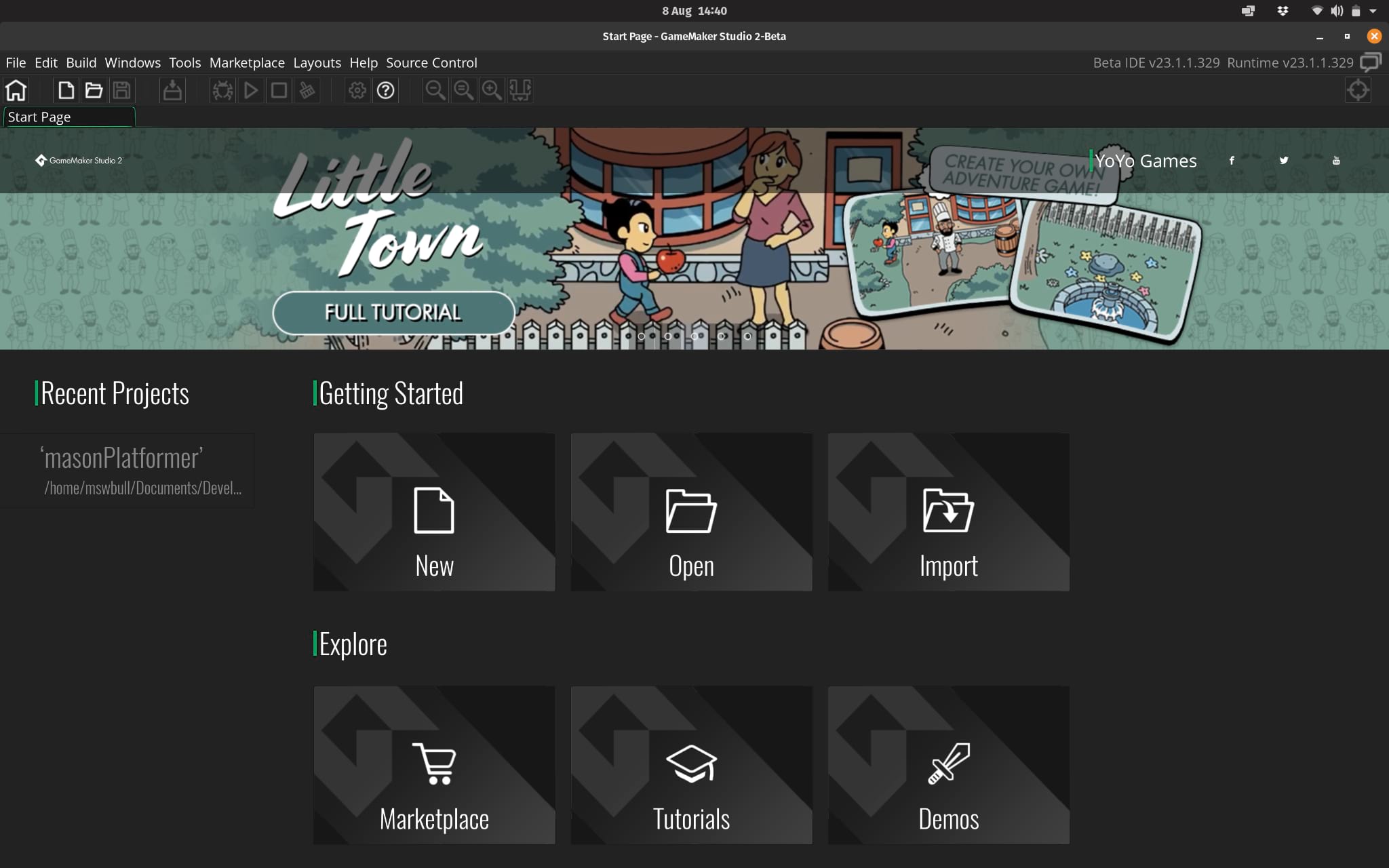Click the volume icon in system tray
The width and height of the screenshot is (1389, 868).
click(x=1337, y=11)
